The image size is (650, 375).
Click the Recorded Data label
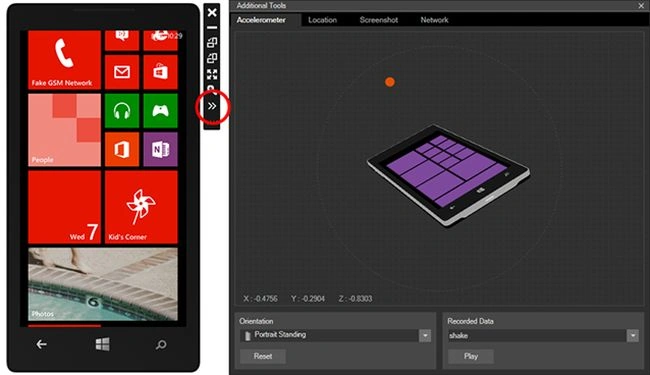[471, 321]
